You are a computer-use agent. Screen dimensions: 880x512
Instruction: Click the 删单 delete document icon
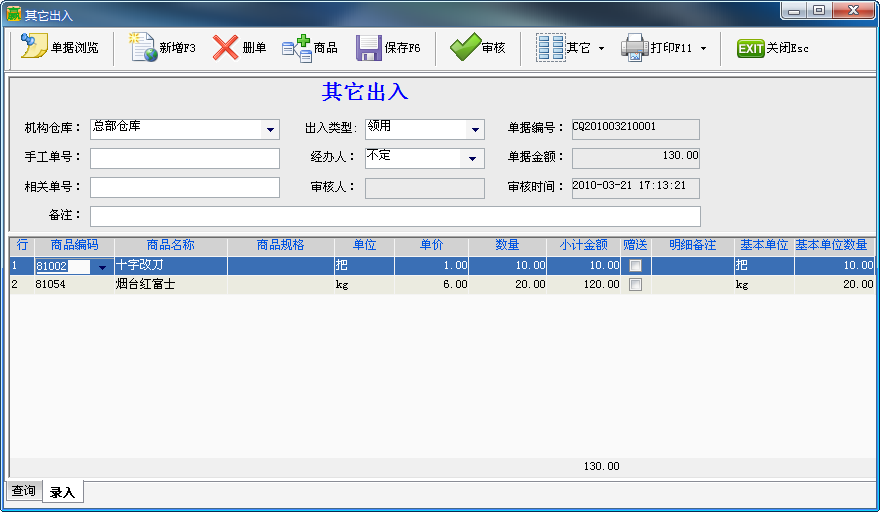pos(226,48)
